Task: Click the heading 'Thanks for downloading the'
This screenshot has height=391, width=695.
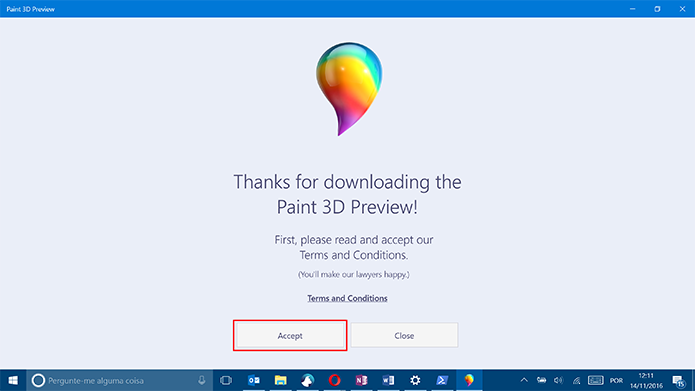Action: point(348,182)
